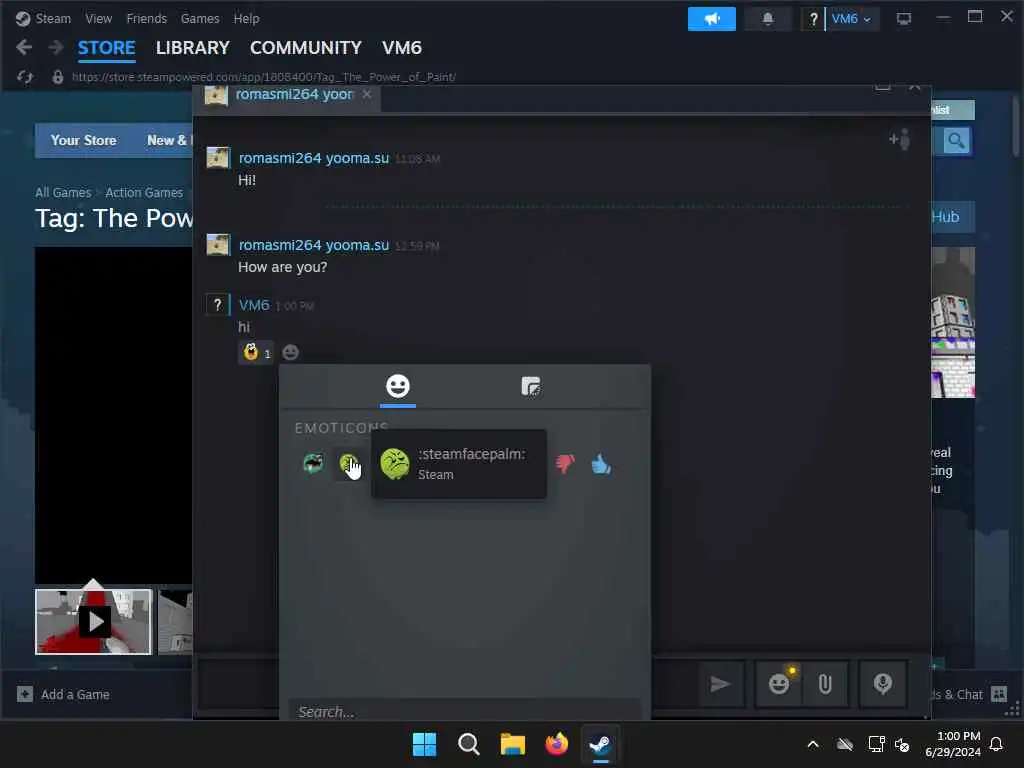The image size is (1024, 768).
Task: Launch Firefox from the taskbar
Action: pos(556,744)
